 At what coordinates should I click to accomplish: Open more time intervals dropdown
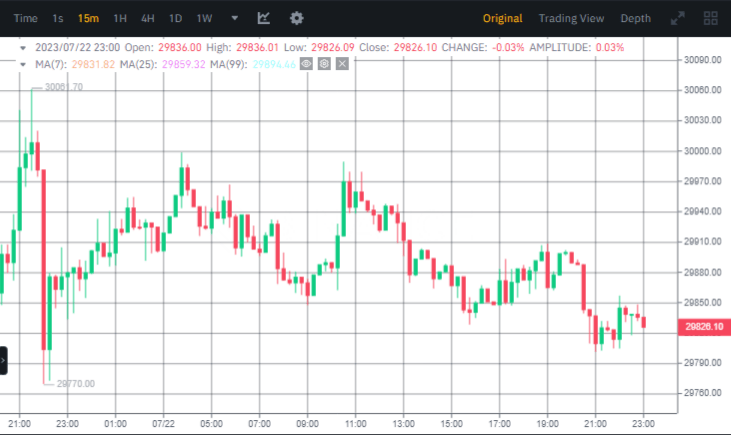pos(234,19)
